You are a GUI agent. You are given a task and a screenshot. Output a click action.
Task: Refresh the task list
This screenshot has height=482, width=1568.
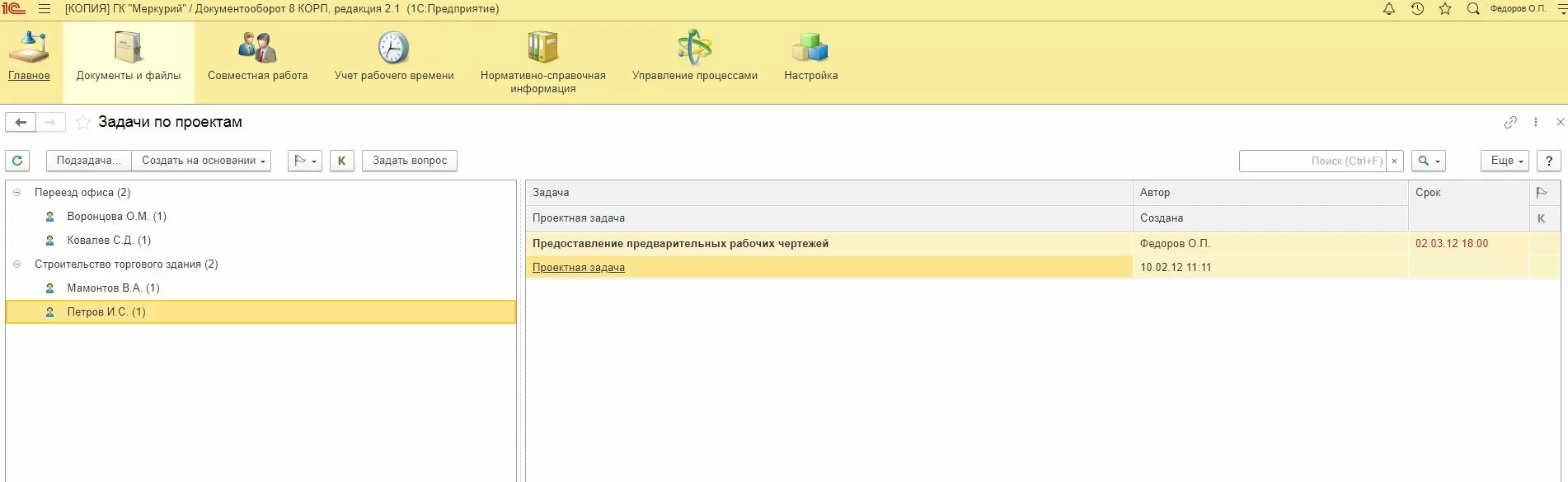[x=17, y=161]
